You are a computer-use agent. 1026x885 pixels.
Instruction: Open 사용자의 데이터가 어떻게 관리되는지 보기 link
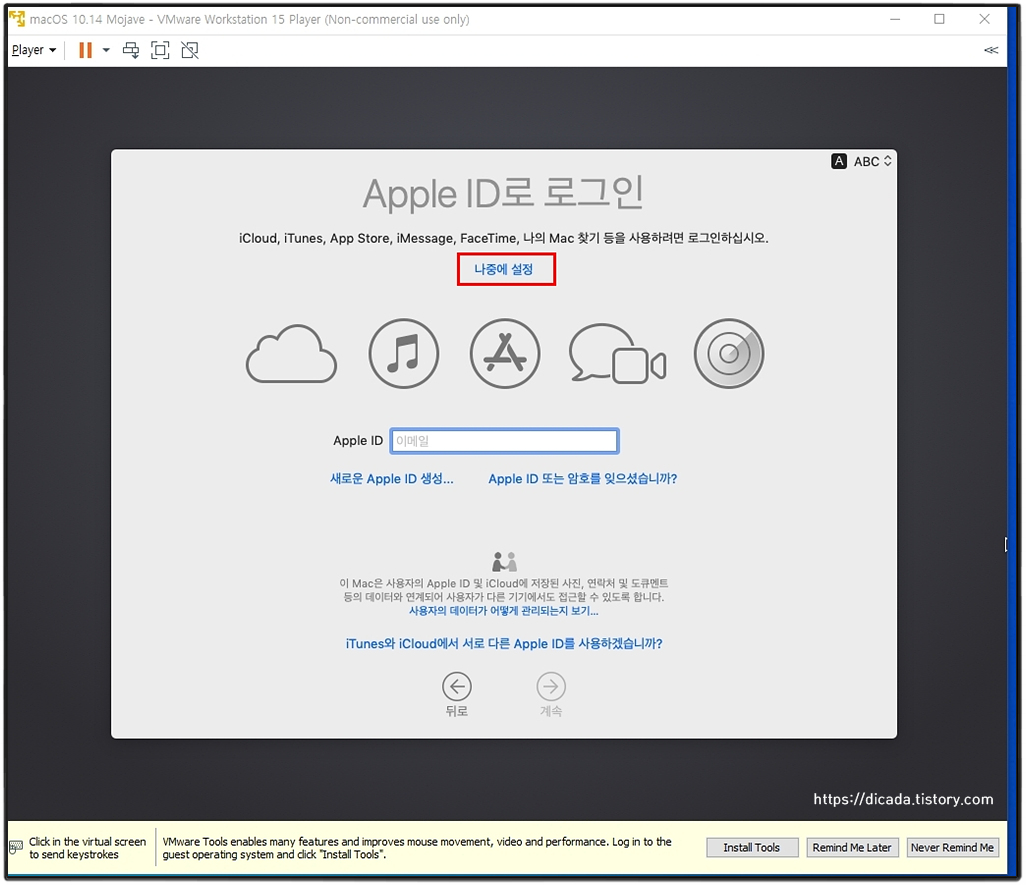point(503,611)
